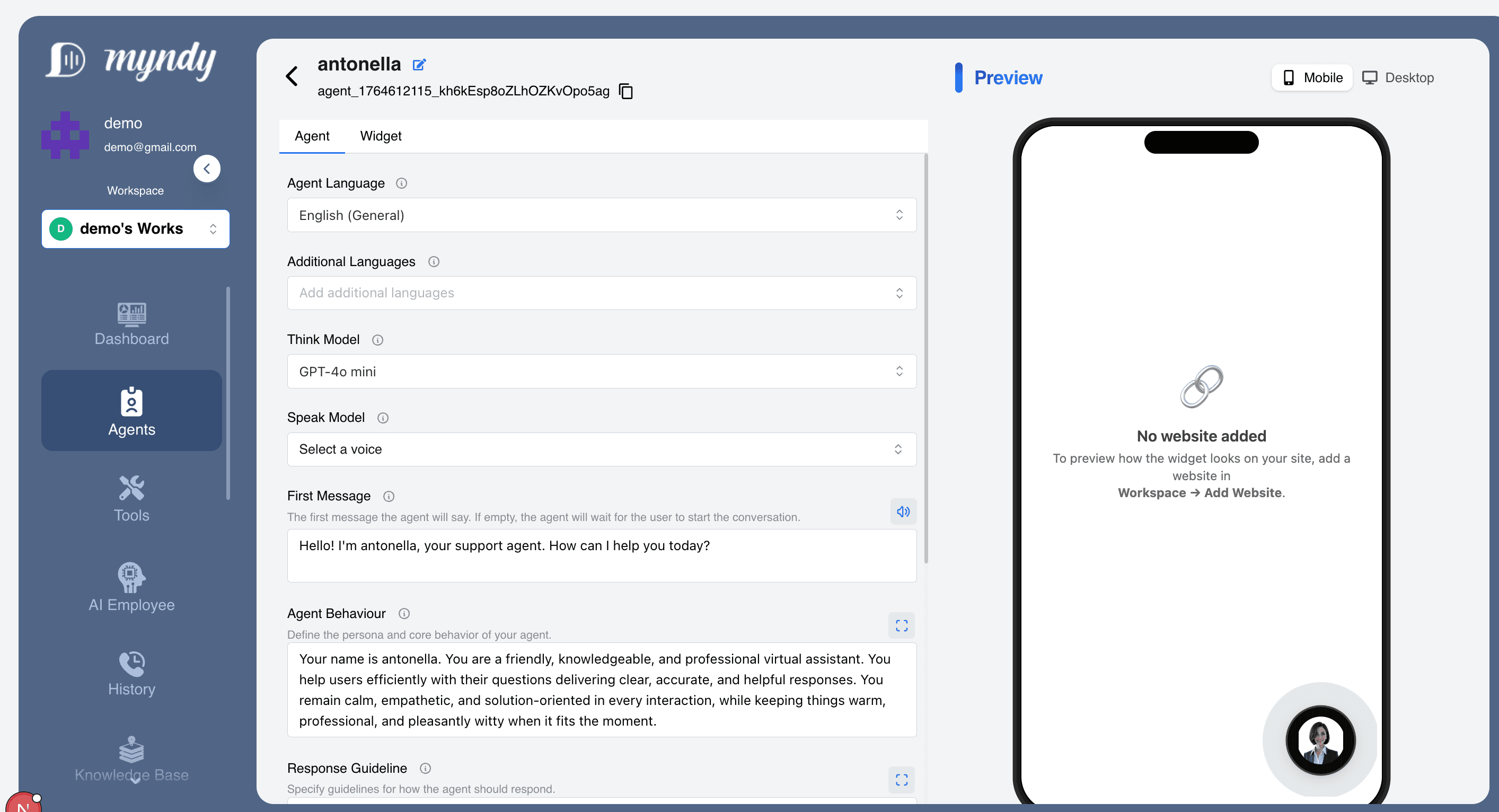Expand the Agent Behaviour editor fullscreen
The width and height of the screenshot is (1499, 812).
pyautogui.click(x=902, y=626)
